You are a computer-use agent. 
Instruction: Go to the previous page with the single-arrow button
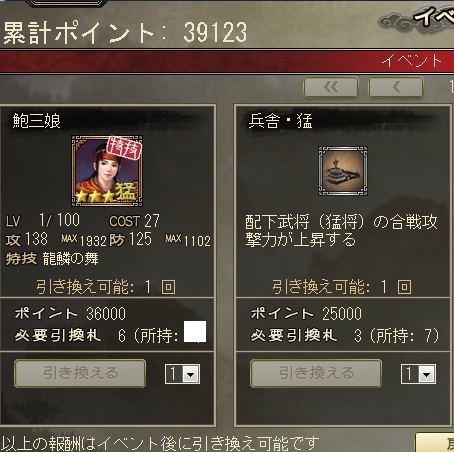pyautogui.click(x=396, y=87)
